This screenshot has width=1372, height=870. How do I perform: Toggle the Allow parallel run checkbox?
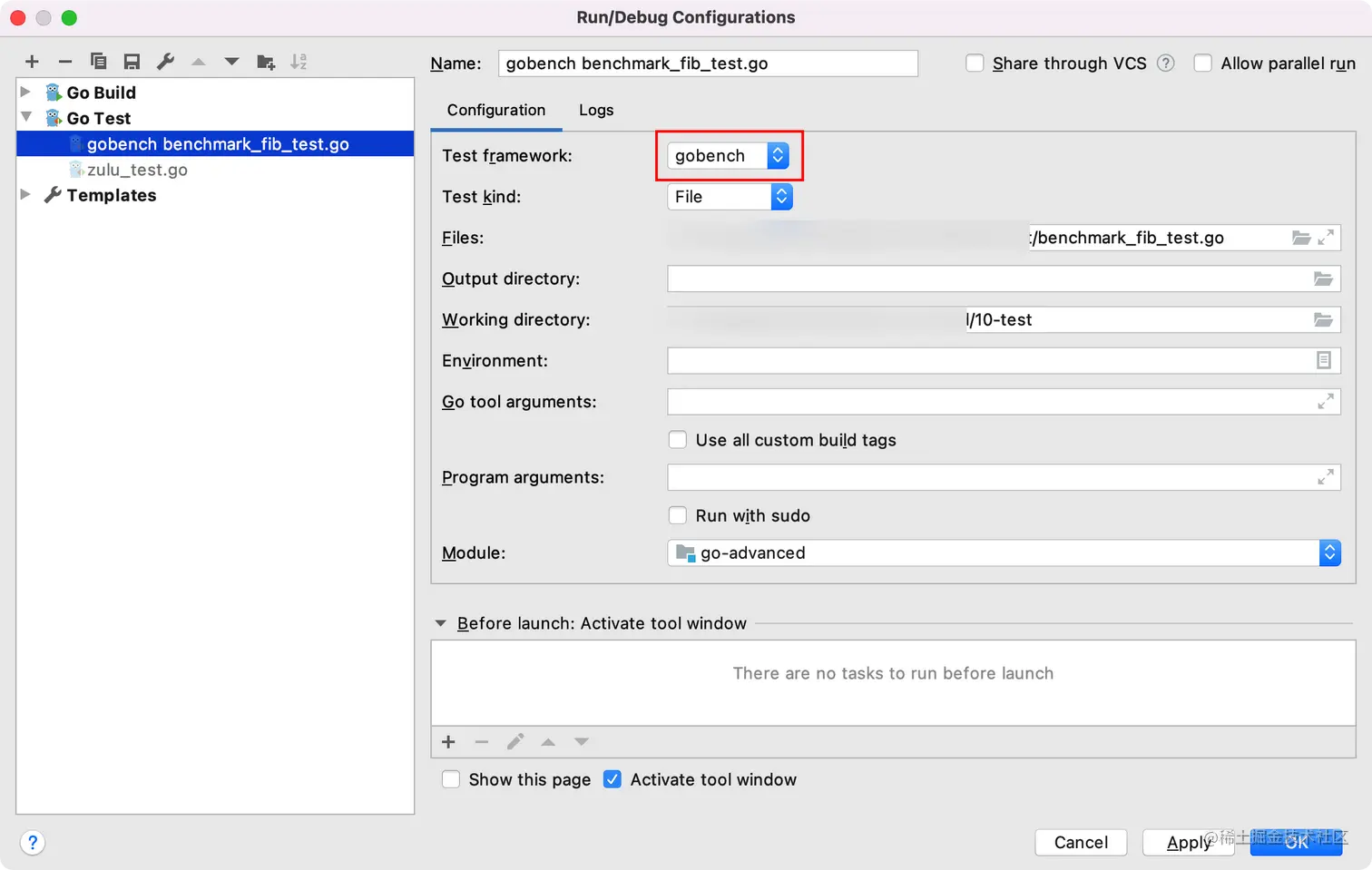pyautogui.click(x=1203, y=64)
